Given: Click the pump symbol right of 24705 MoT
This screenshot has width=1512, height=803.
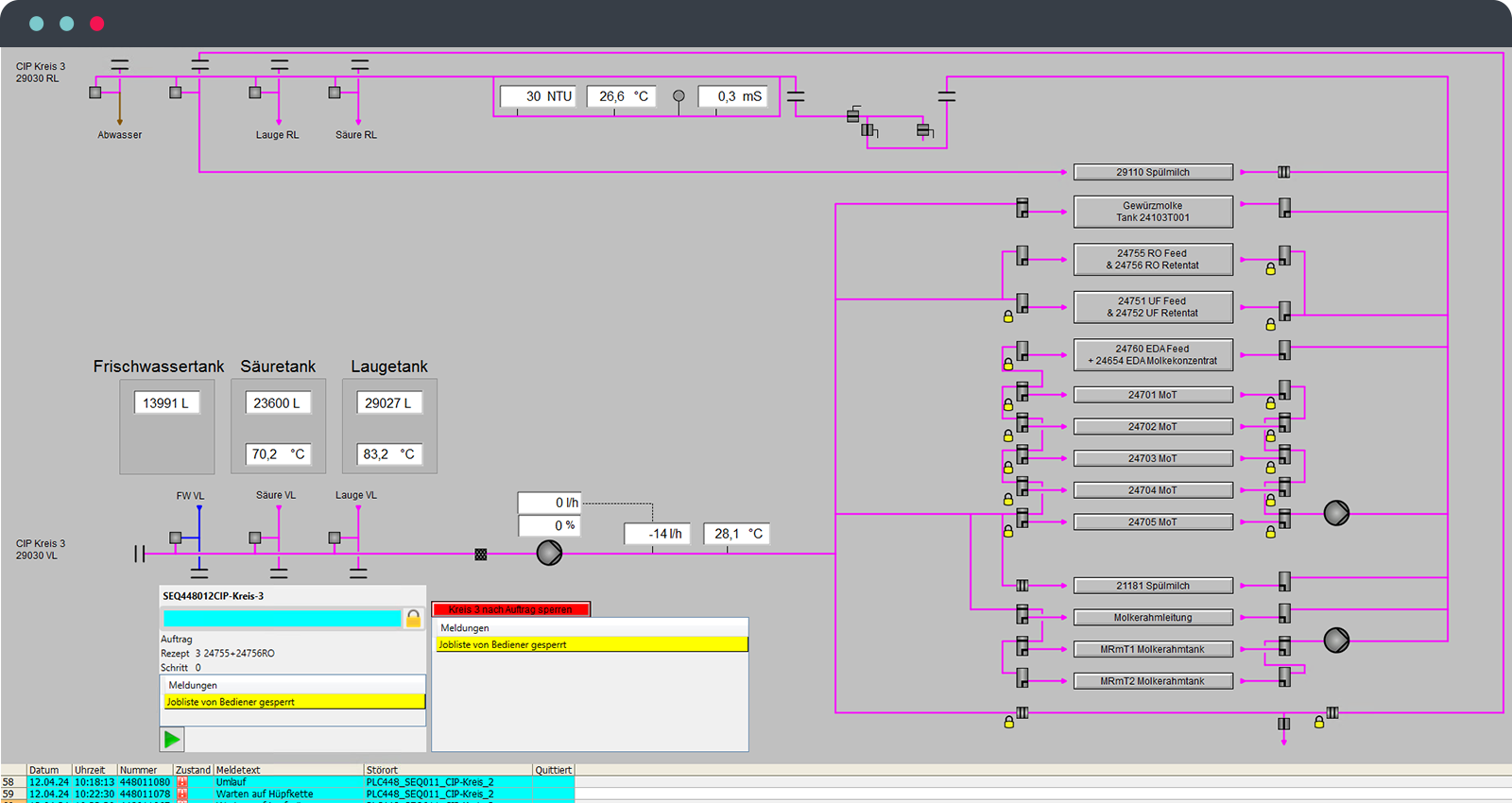Looking at the screenshot, I should 1336,513.
